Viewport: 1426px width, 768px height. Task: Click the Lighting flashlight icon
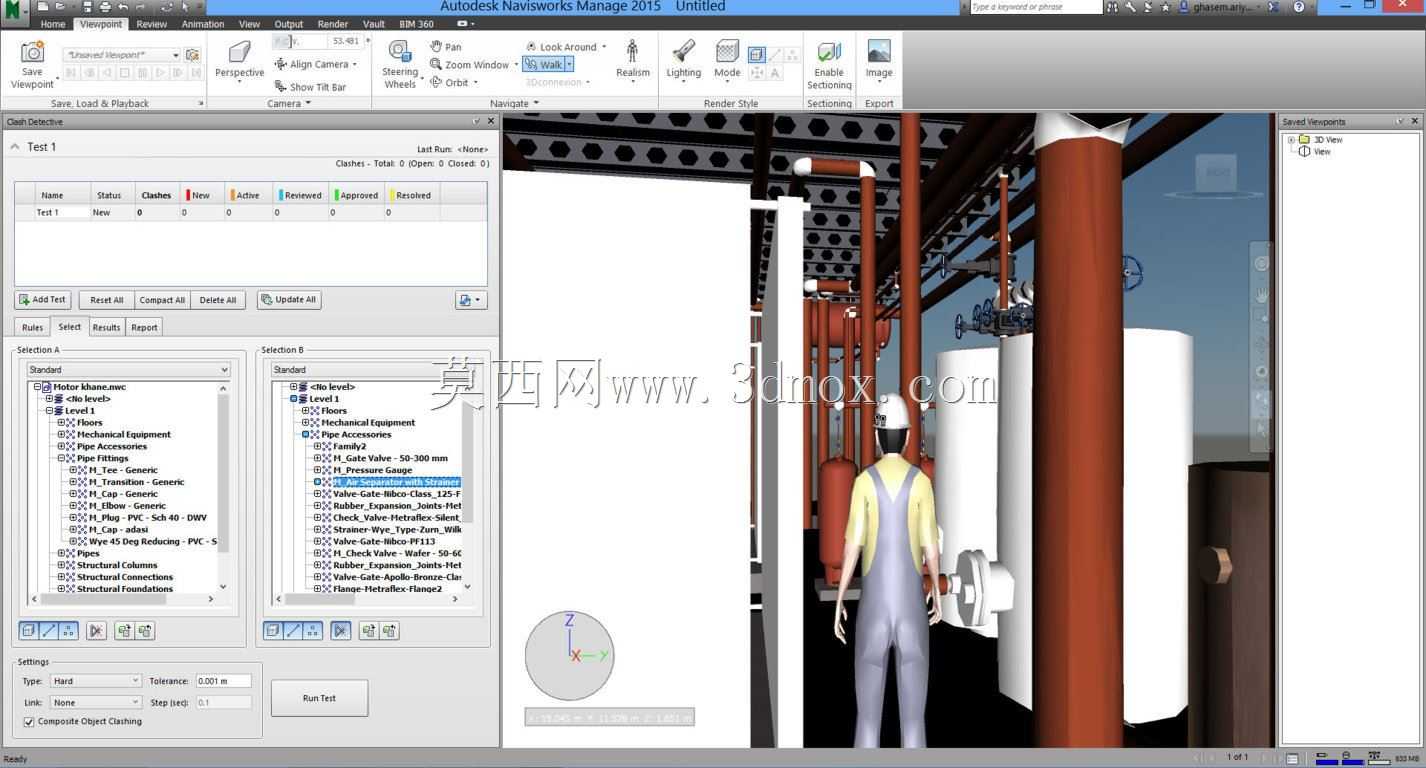point(683,52)
